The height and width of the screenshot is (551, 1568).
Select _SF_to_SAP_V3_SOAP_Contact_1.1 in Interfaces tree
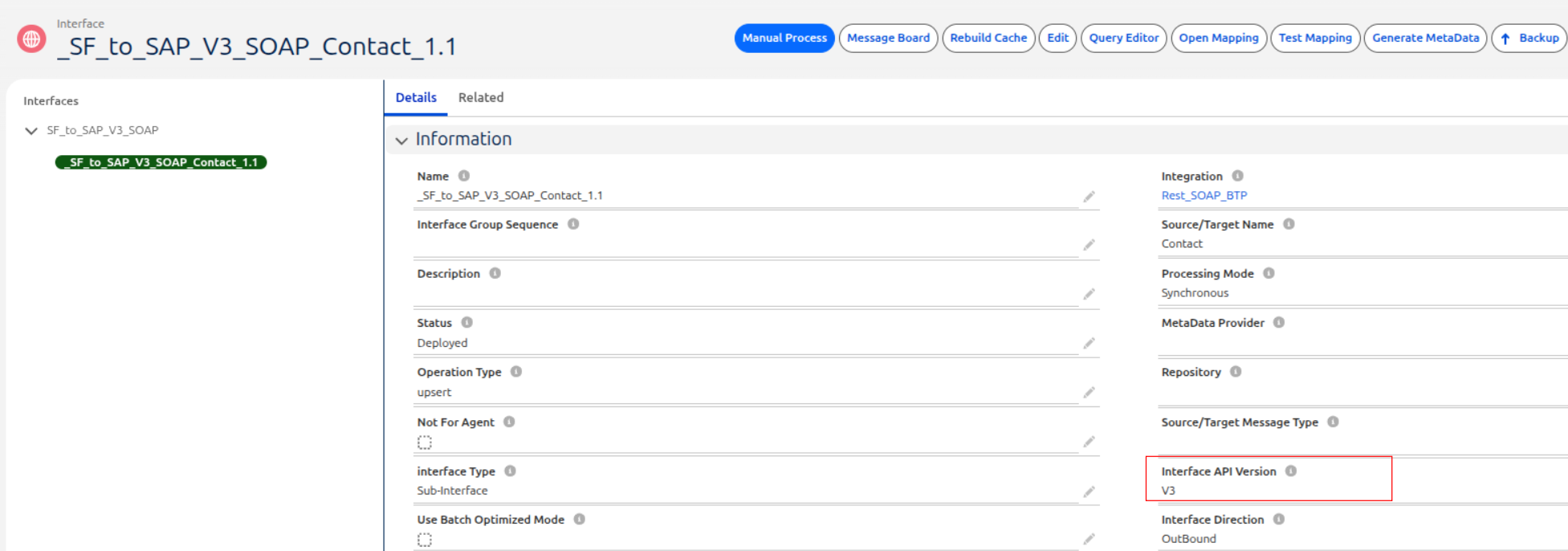click(x=161, y=162)
